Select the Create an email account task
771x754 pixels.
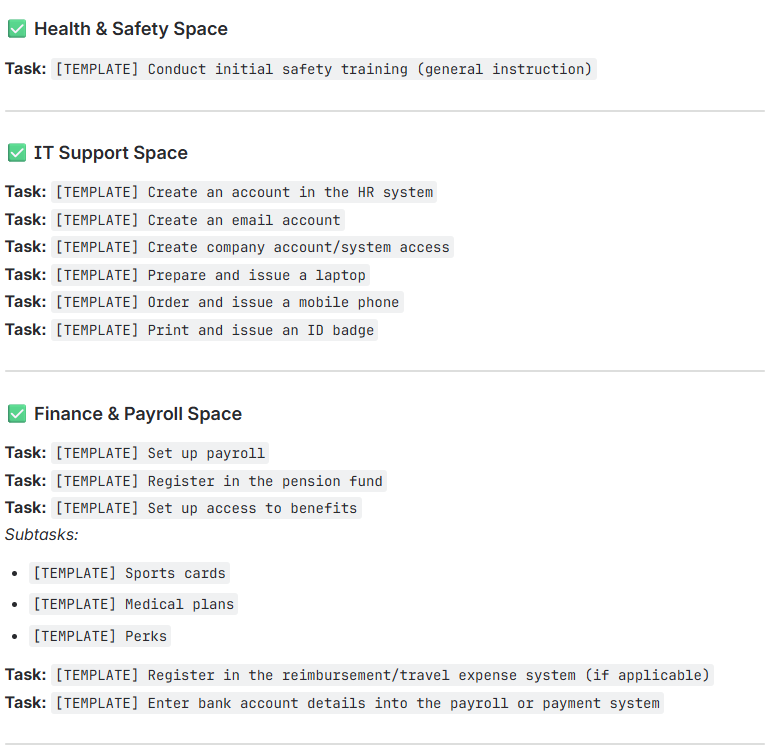pos(197,220)
